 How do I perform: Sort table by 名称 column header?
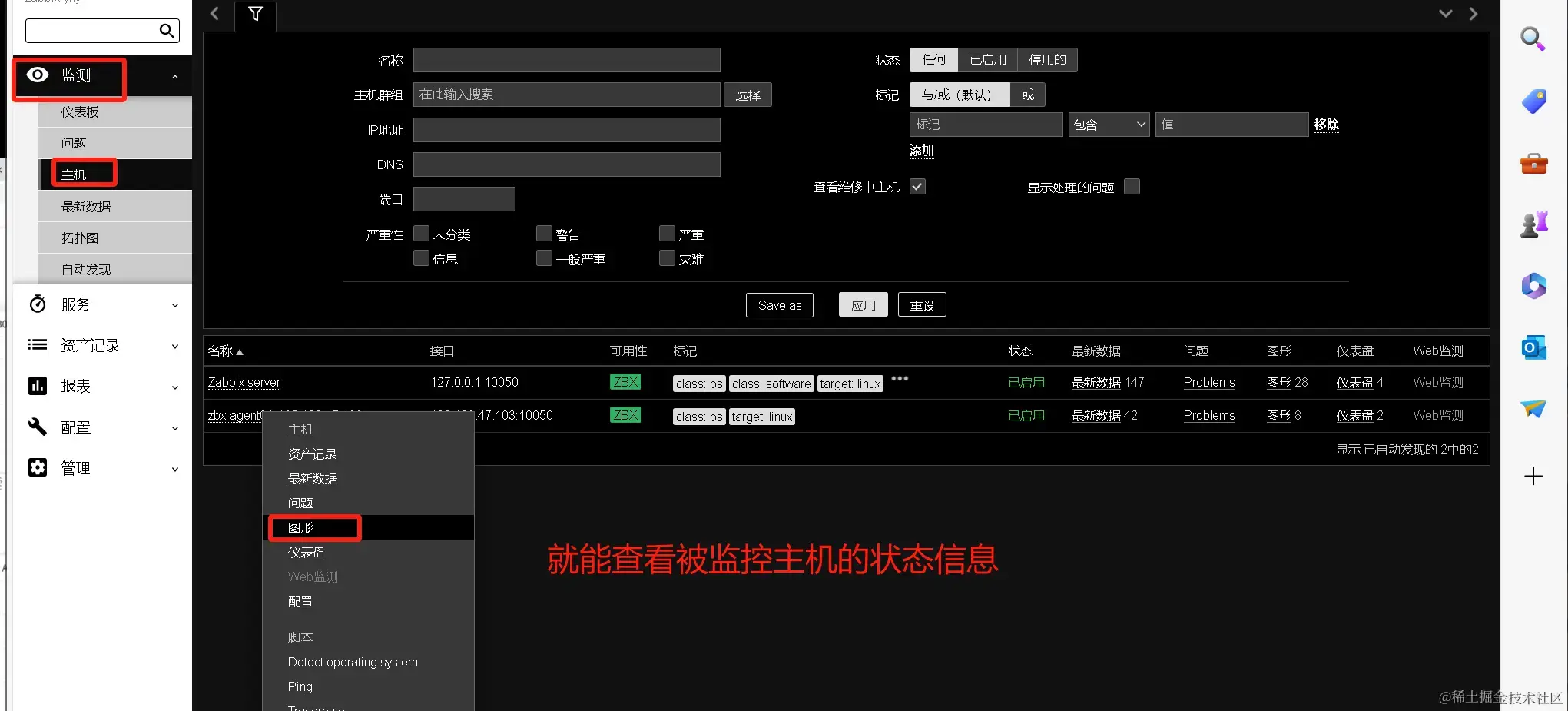click(x=225, y=351)
